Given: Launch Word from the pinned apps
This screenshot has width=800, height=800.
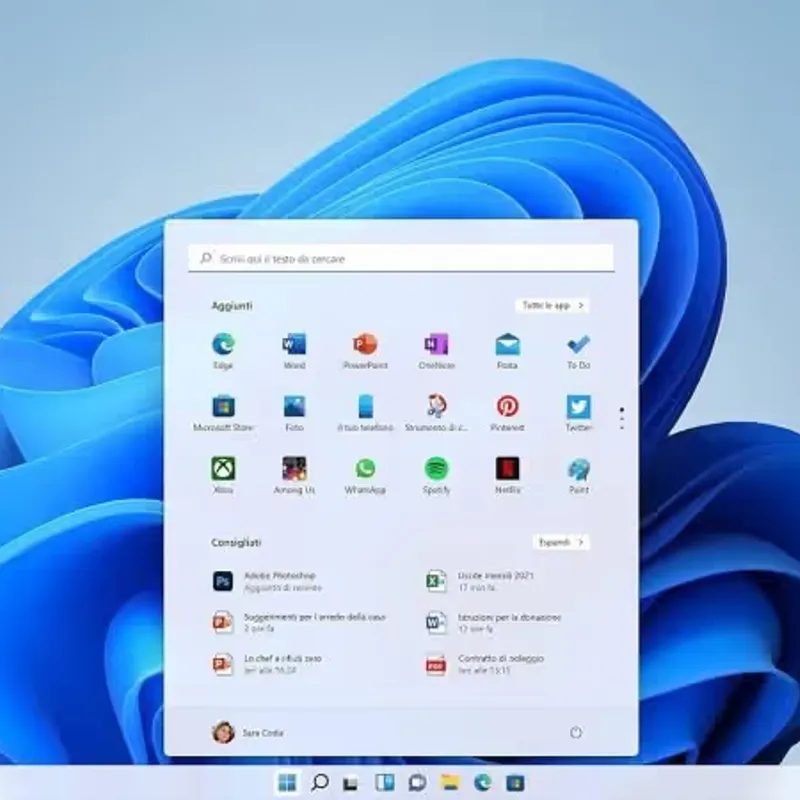Looking at the screenshot, I should tap(294, 350).
